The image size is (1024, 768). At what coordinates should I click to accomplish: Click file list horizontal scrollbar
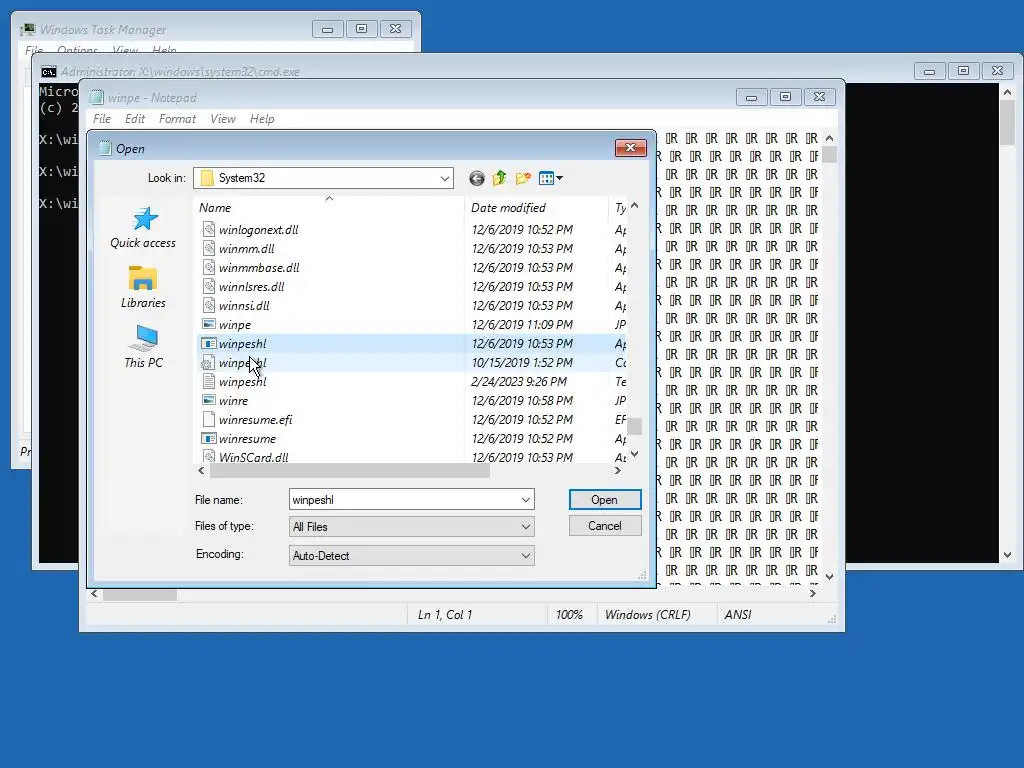point(349,471)
